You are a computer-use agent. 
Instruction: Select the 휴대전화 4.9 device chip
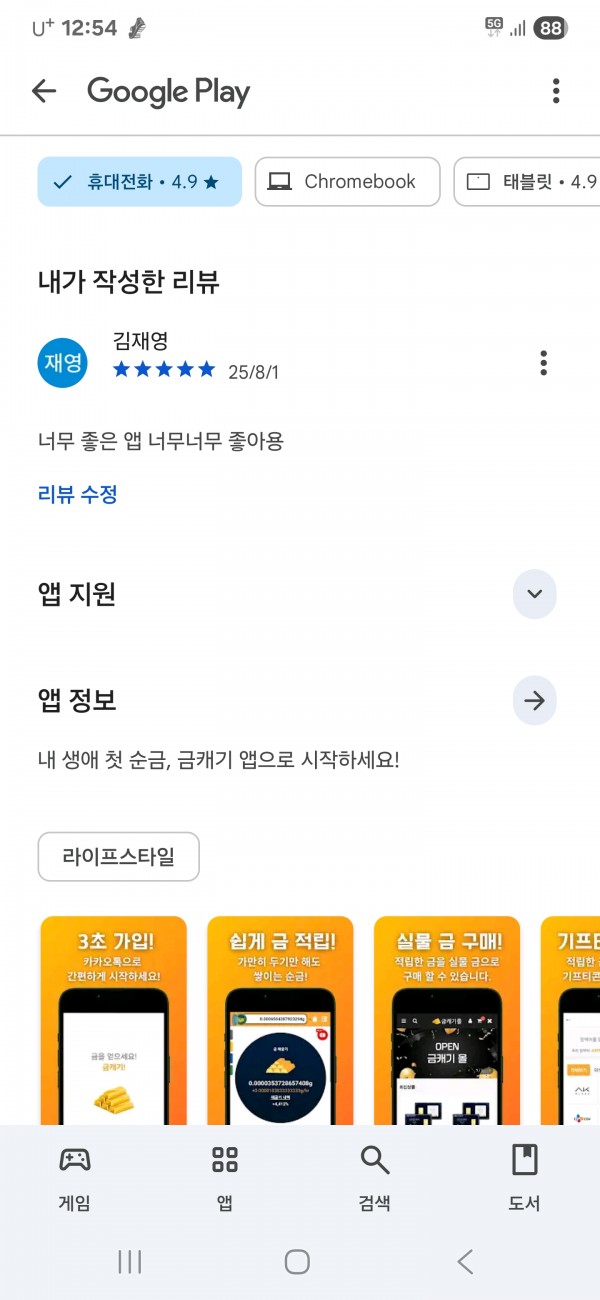[x=140, y=182]
